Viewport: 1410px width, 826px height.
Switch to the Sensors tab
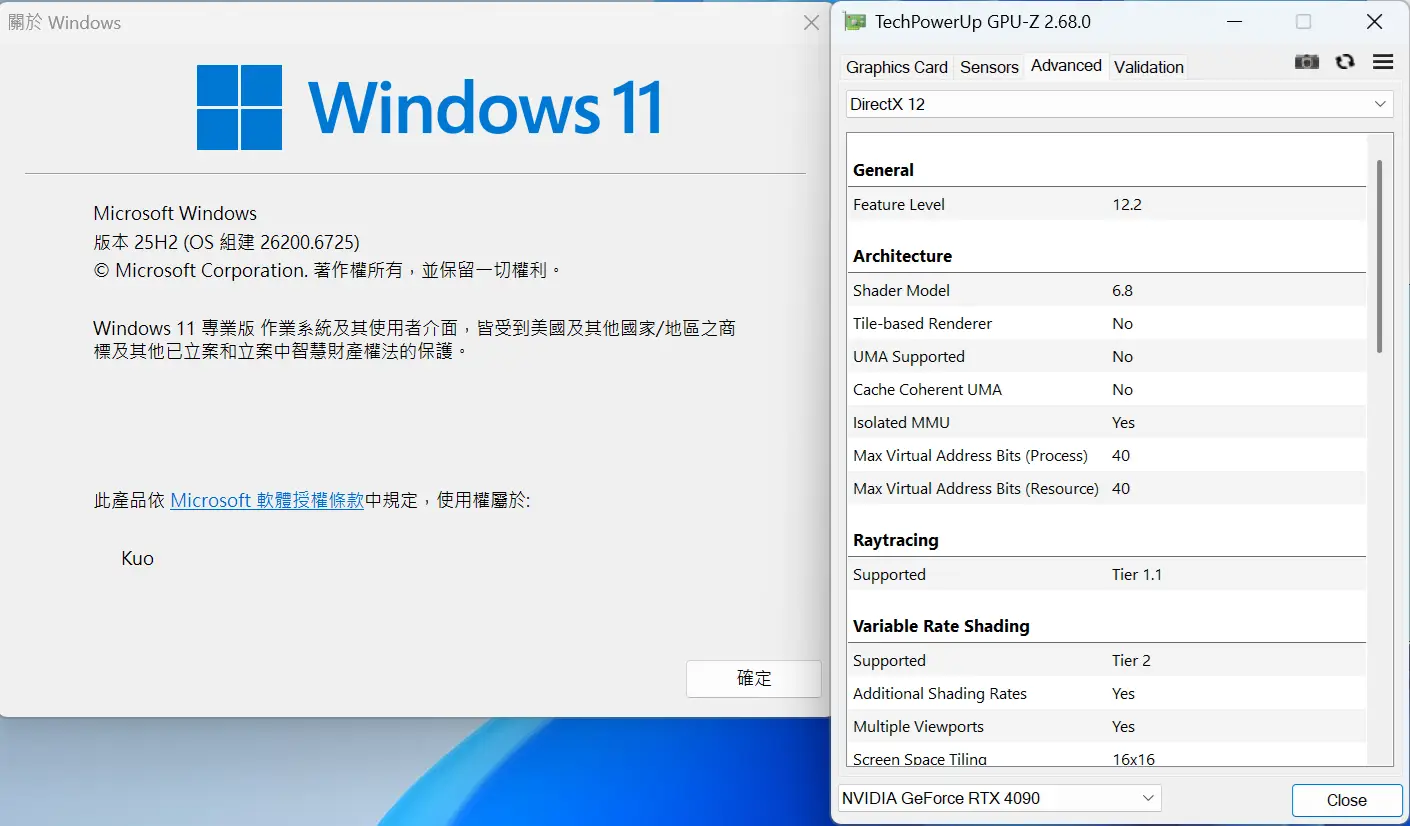(988, 67)
